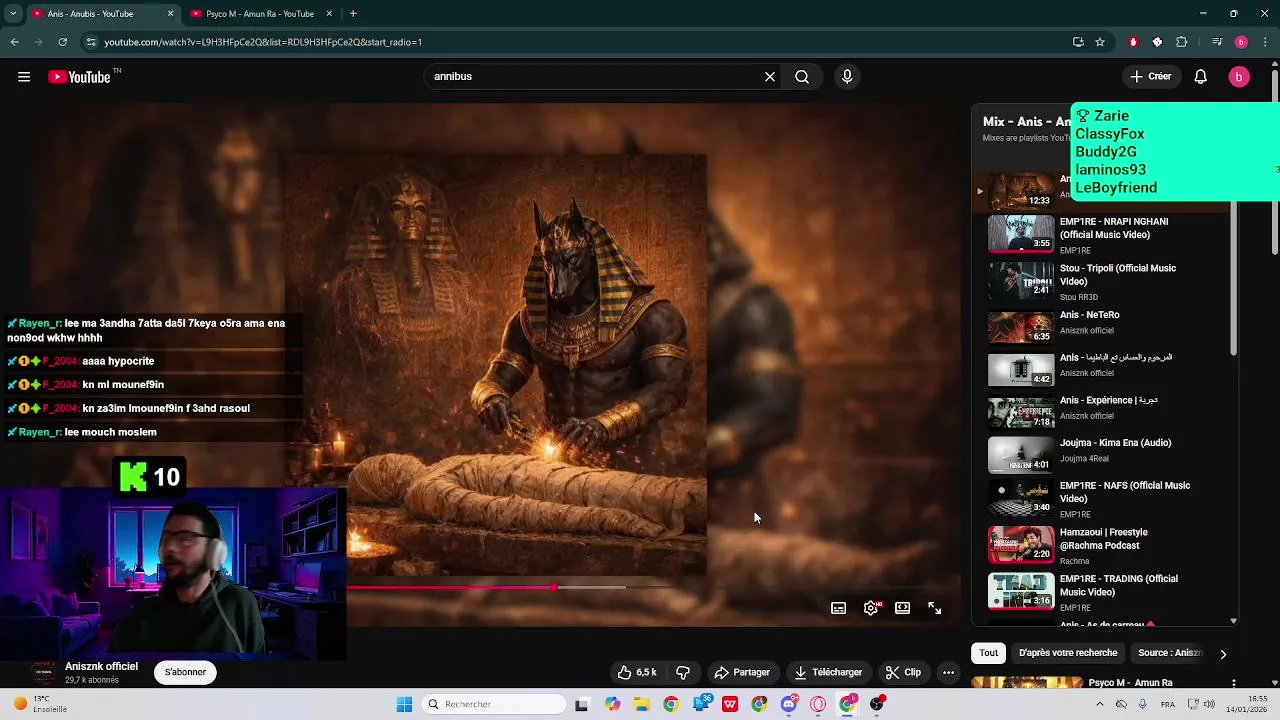Run search with the magnifier button
Screen dimensions: 1280x720
[802, 77]
